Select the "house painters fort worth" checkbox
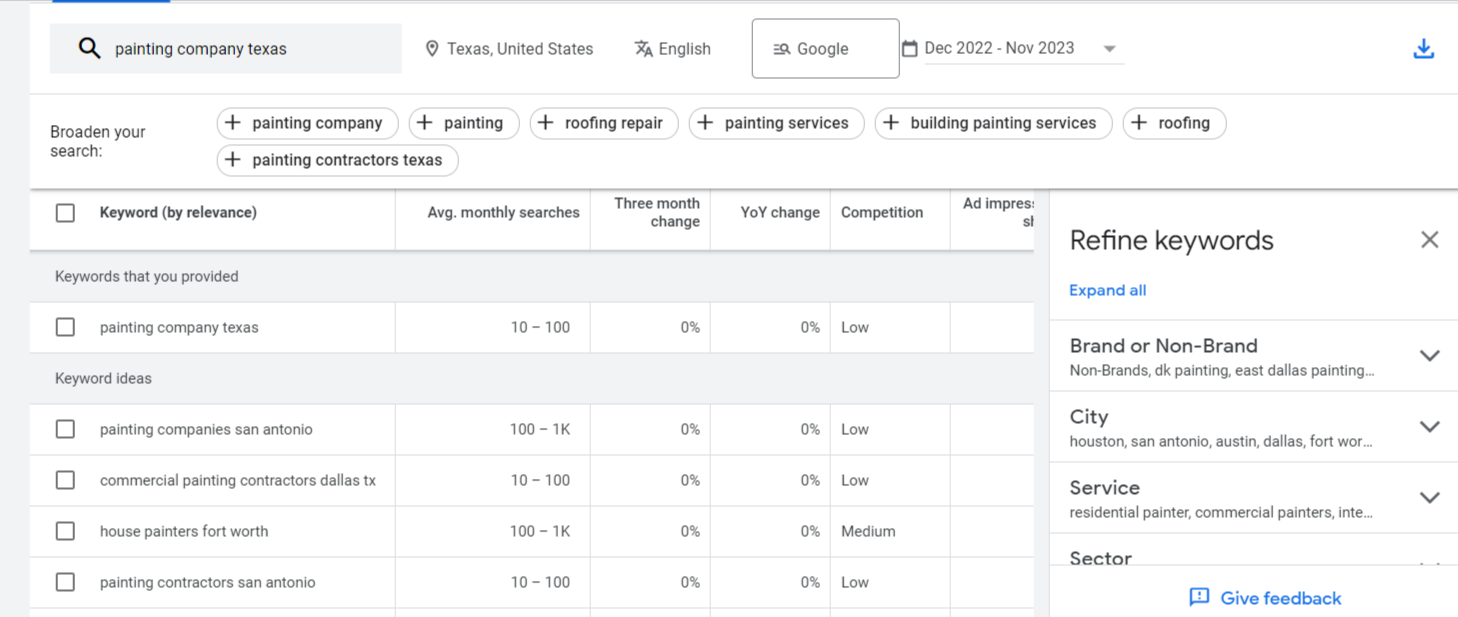 click(x=65, y=531)
